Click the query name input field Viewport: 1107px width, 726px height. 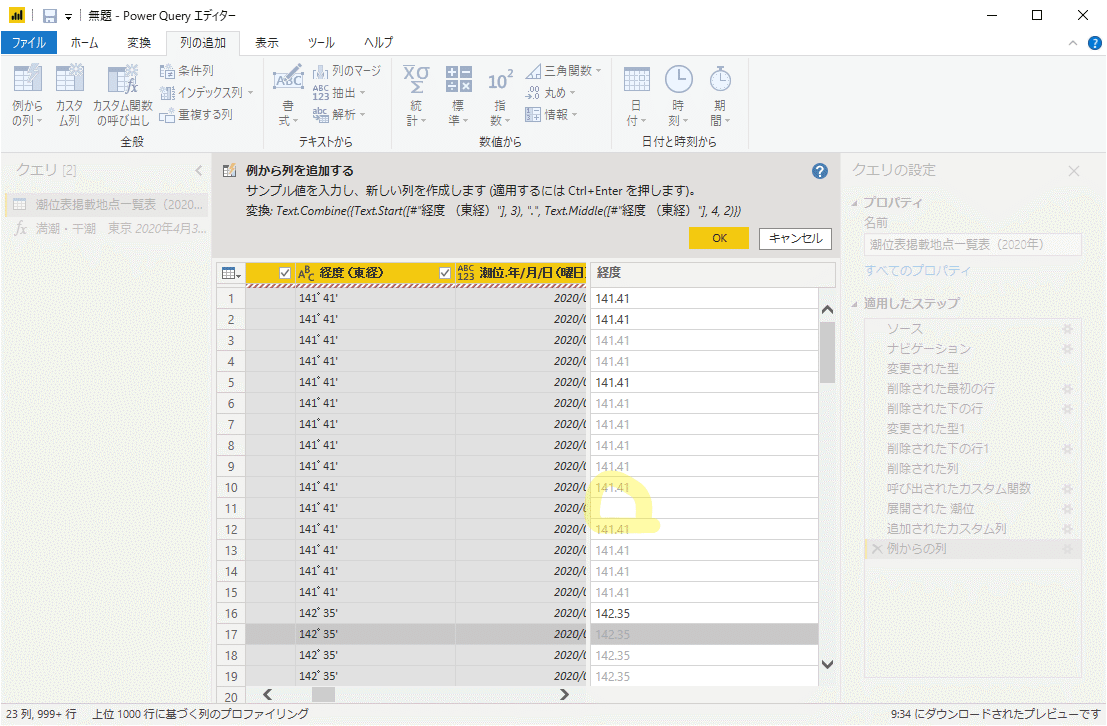[x=972, y=244]
